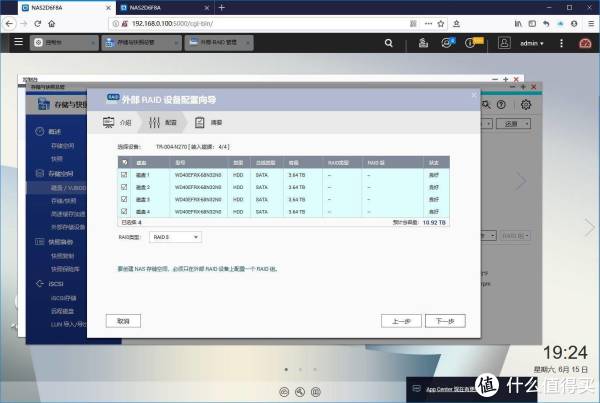
Task: Click the 取消 button
Action: pyautogui.click(x=124, y=321)
